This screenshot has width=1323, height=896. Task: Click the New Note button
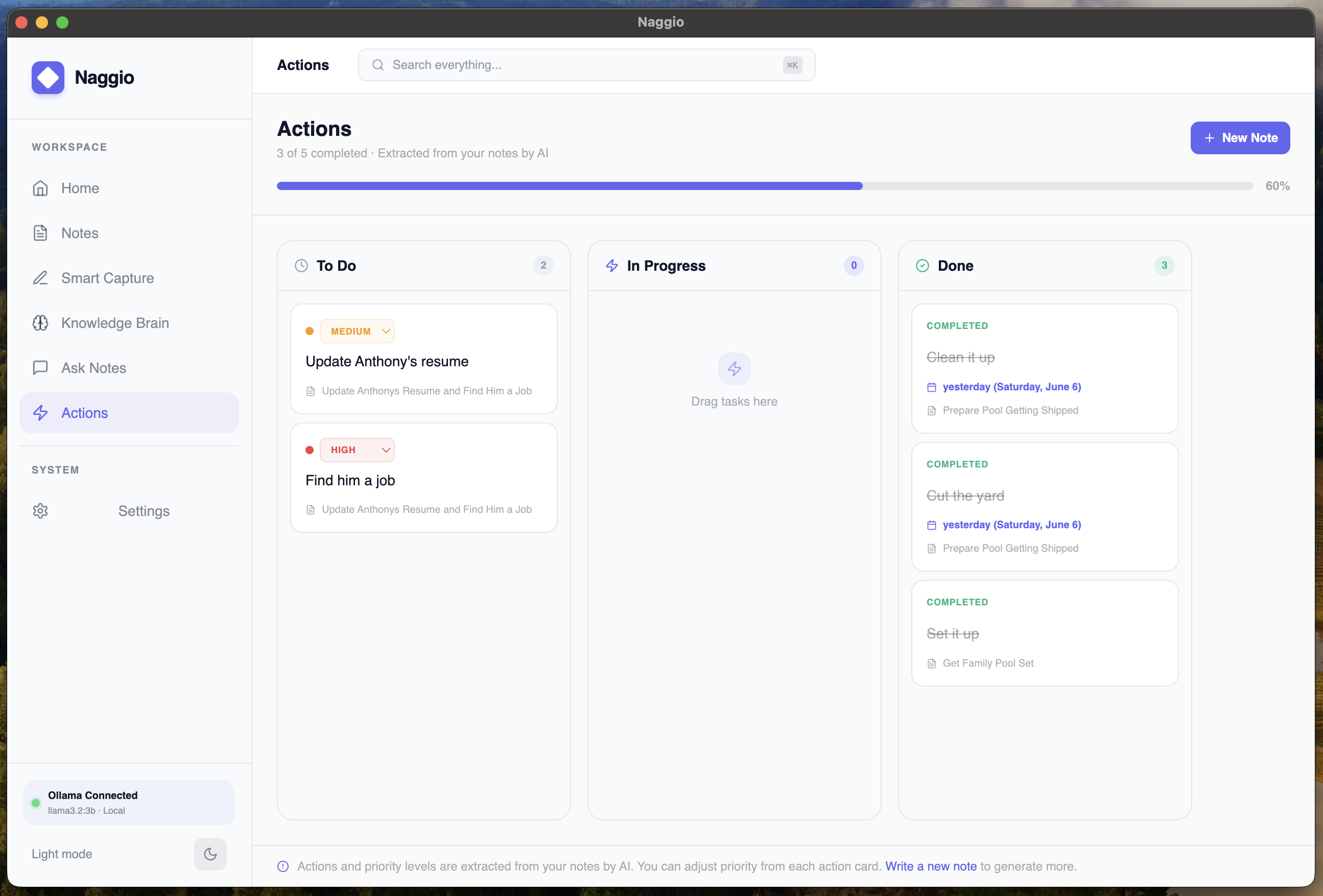coord(1240,138)
